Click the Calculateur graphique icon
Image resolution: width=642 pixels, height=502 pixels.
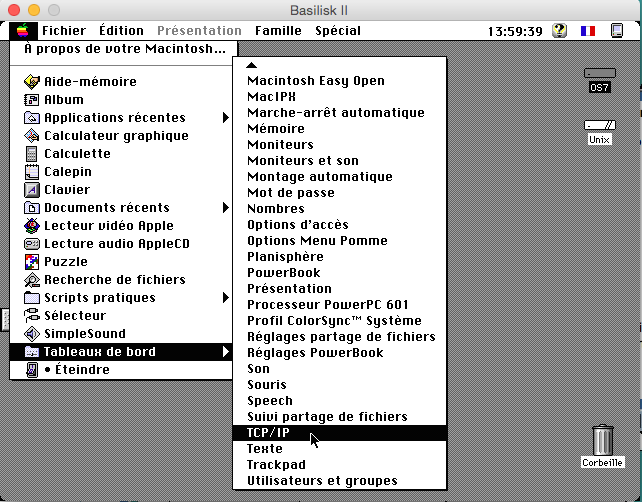pos(32,136)
